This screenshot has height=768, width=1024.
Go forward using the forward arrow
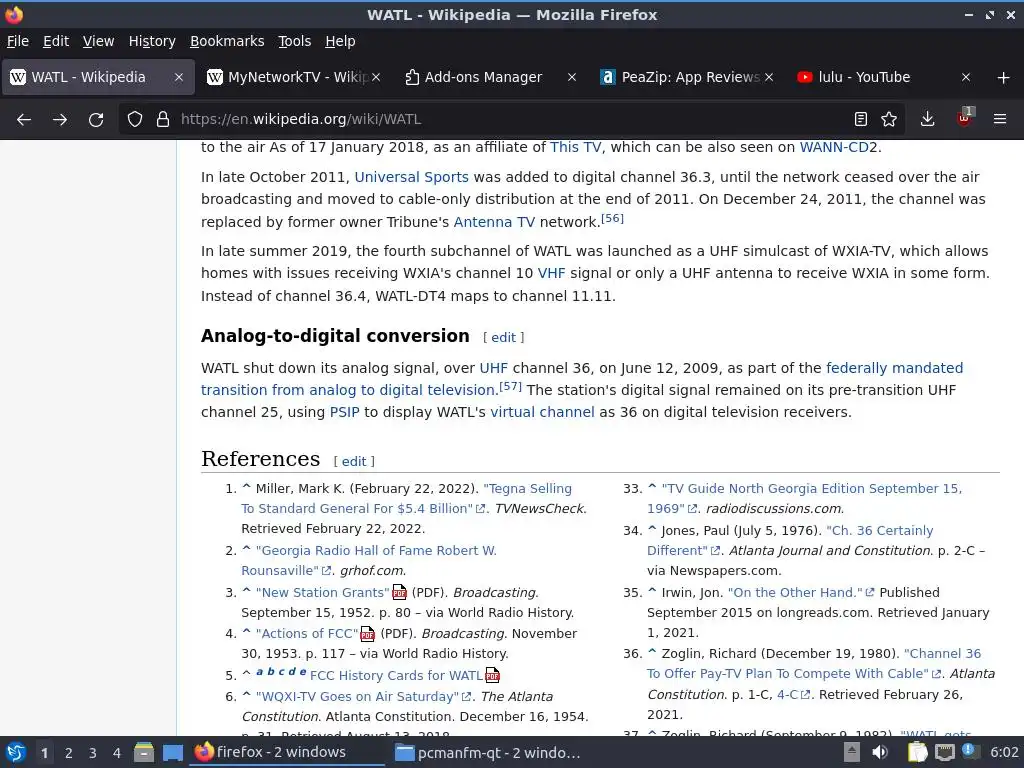click(60, 120)
